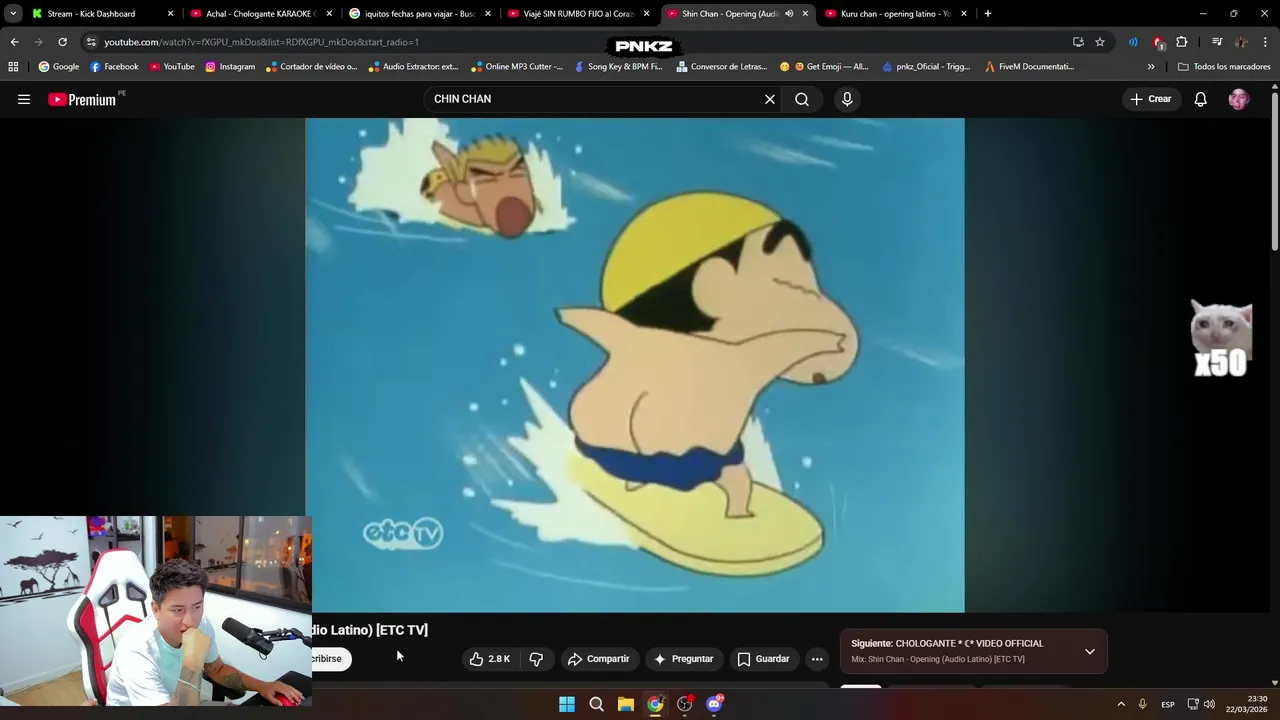Switch to the iquitos fechas para viajar tab
Image resolution: width=1280 pixels, height=720 pixels.
[x=419, y=14]
